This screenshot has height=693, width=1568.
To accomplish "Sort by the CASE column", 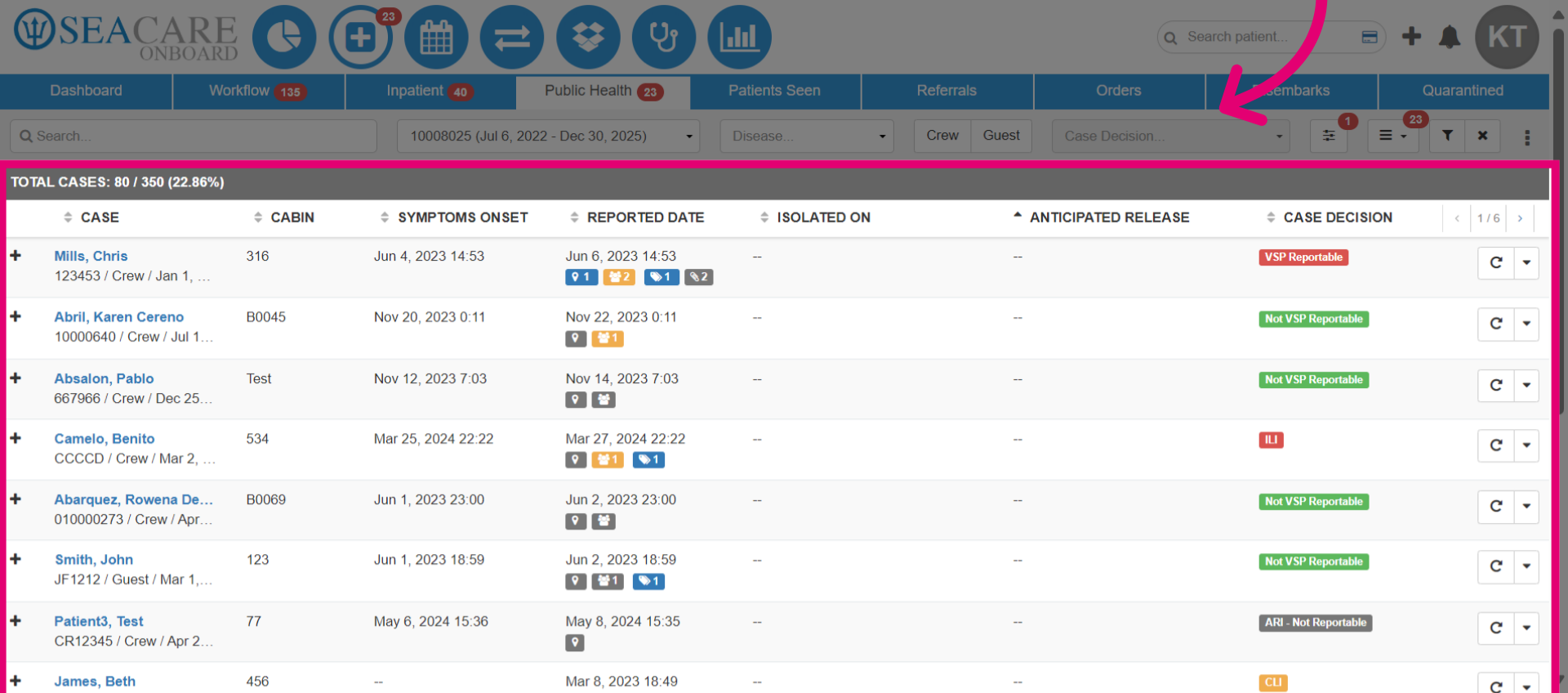I will point(91,217).
